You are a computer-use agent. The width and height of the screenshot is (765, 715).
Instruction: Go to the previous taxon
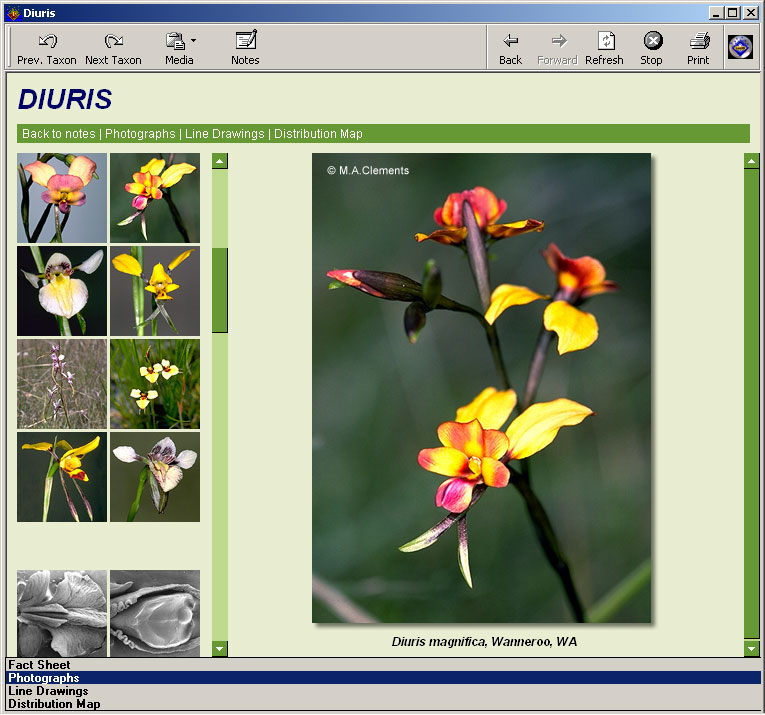47,48
